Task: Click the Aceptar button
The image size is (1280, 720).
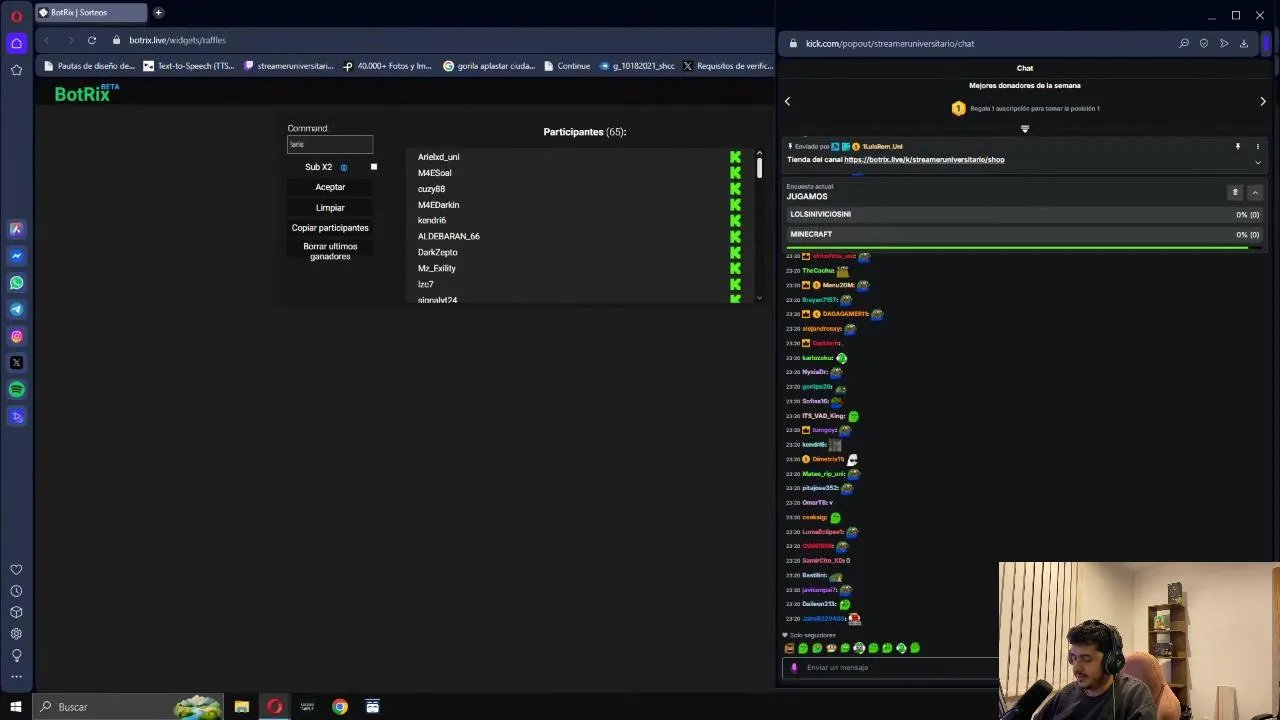Action: [330, 187]
